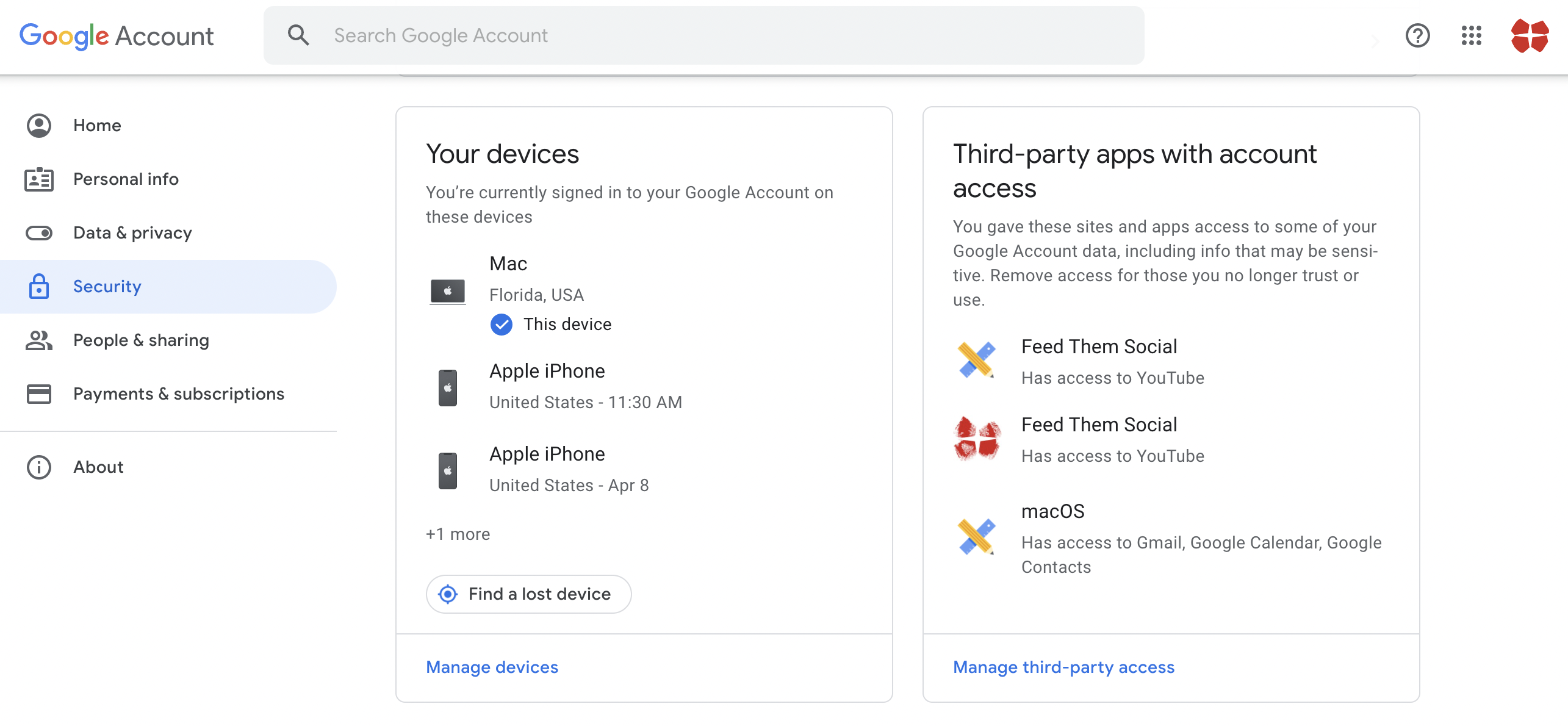1568x726 pixels.
Task: Open Payments & subscriptions section
Action: [x=168, y=394]
